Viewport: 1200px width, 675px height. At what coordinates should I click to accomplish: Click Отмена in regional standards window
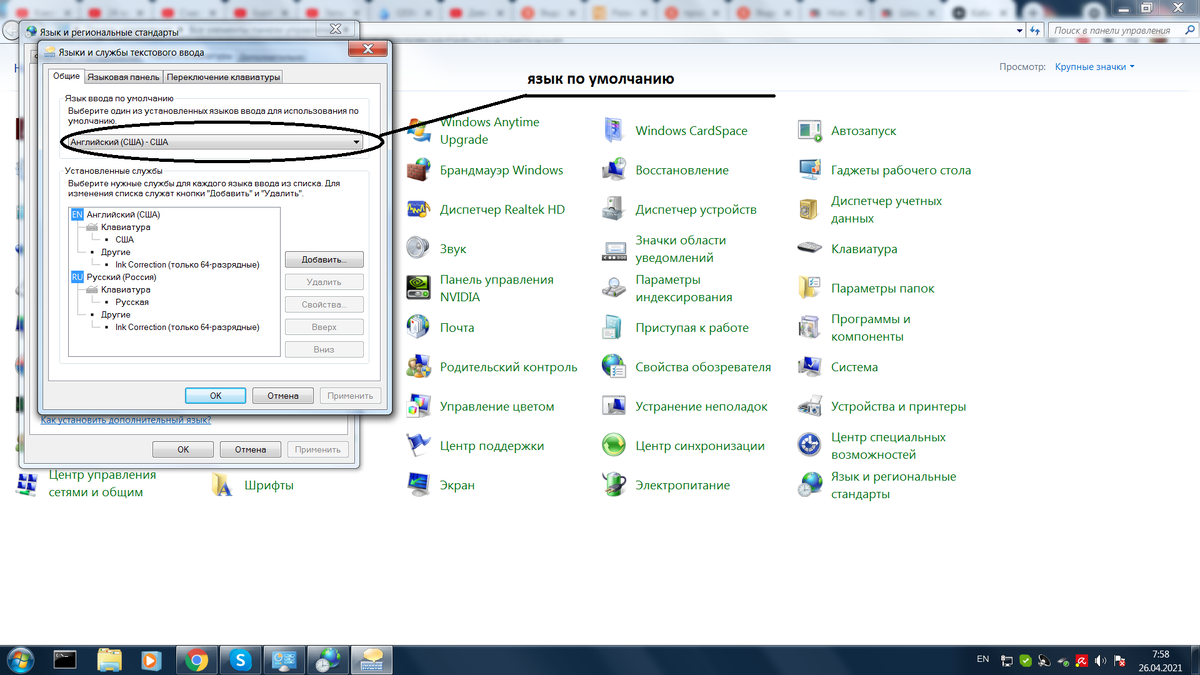250,449
